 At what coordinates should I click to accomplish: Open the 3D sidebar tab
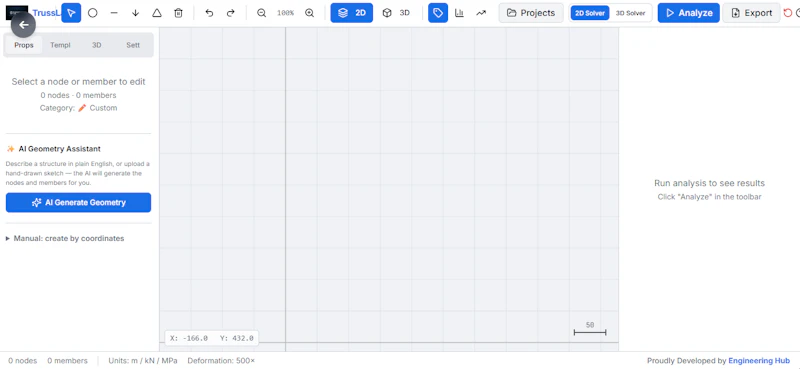(x=96, y=45)
